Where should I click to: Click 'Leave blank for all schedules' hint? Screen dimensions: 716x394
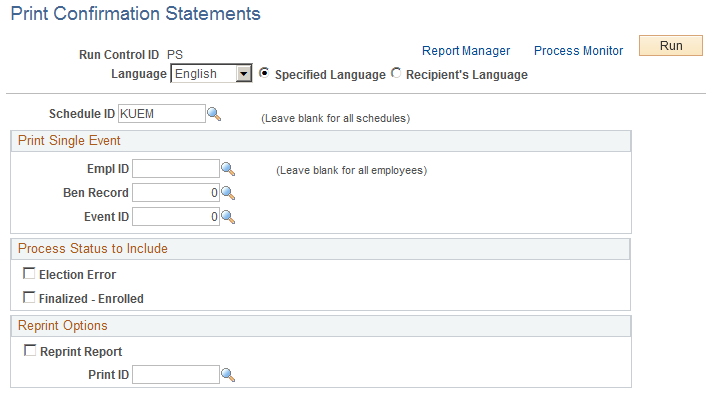click(336, 119)
